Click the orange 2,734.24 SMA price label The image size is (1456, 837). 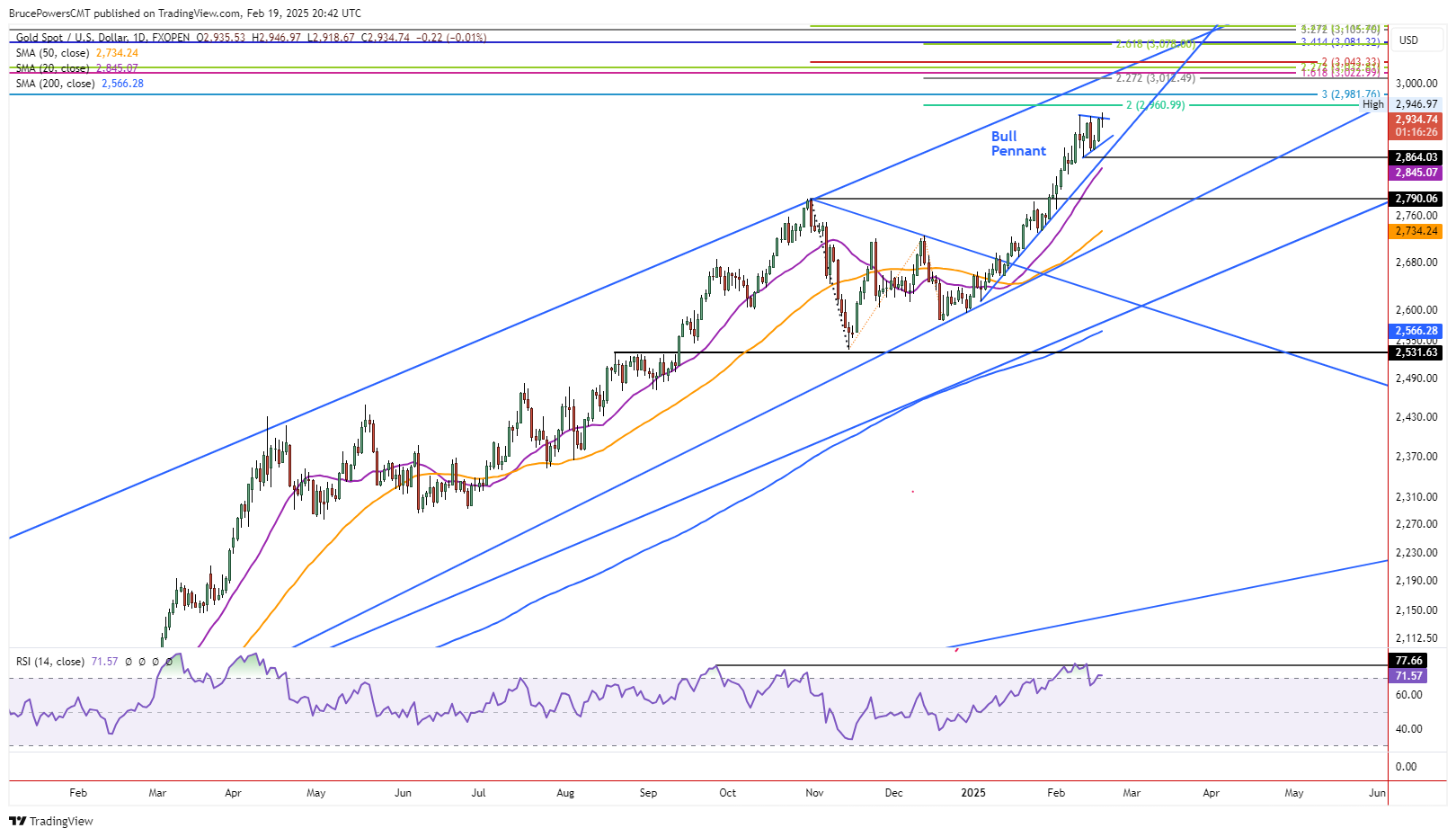pos(1416,231)
